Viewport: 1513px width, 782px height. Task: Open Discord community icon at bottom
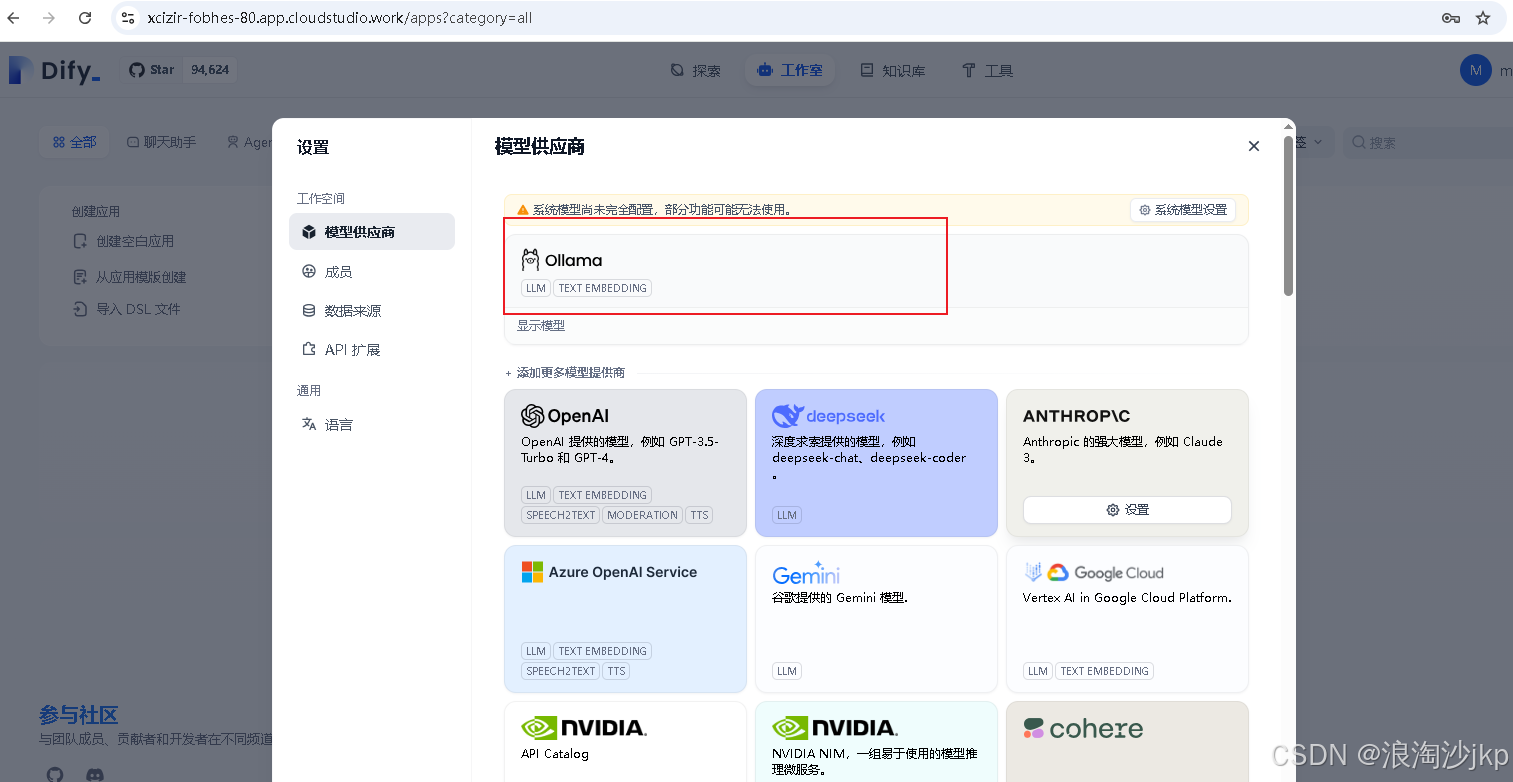pyautogui.click(x=95, y=774)
